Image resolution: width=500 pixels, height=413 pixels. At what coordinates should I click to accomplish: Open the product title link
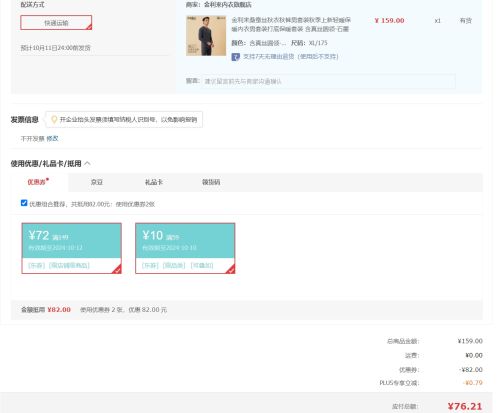291,25
